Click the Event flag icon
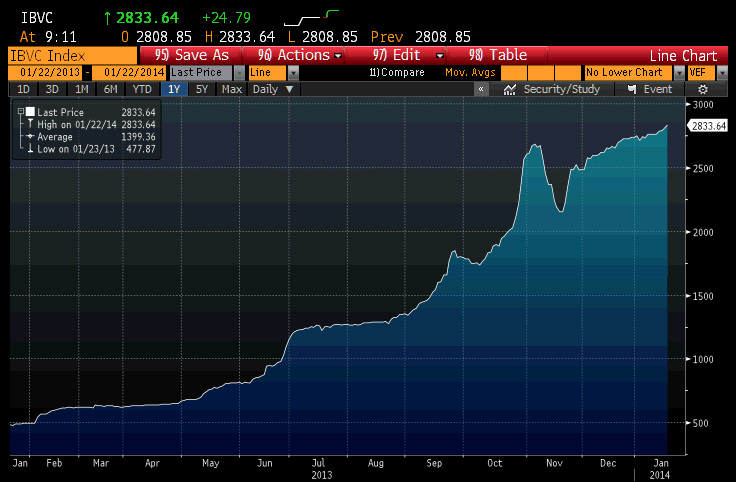The width and height of the screenshot is (736, 482). coord(632,89)
